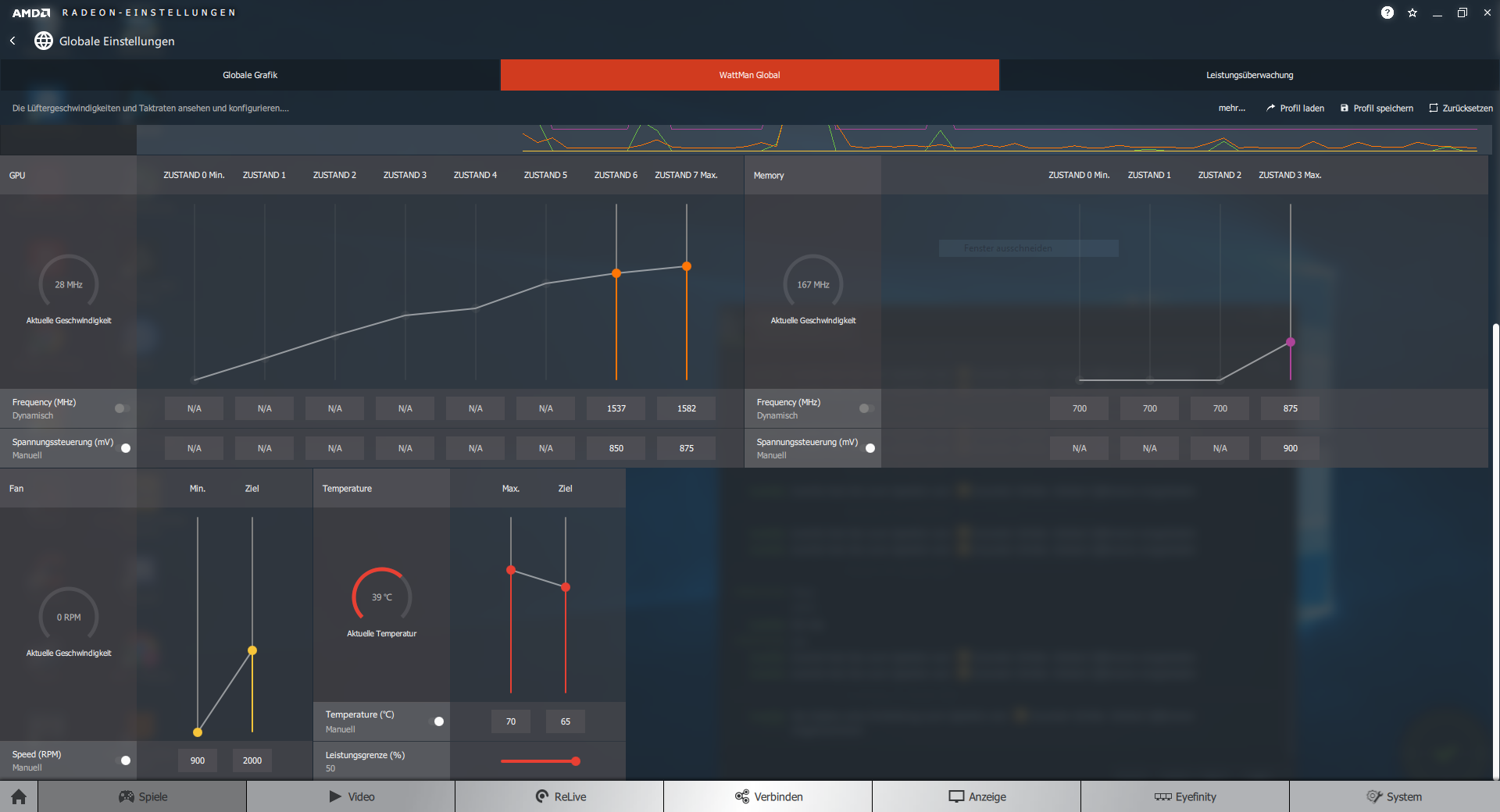Image resolution: width=1500 pixels, height=812 pixels.
Task: Click the GPU "ZUSTAND 7 Max." column header
Action: (686, 175)
